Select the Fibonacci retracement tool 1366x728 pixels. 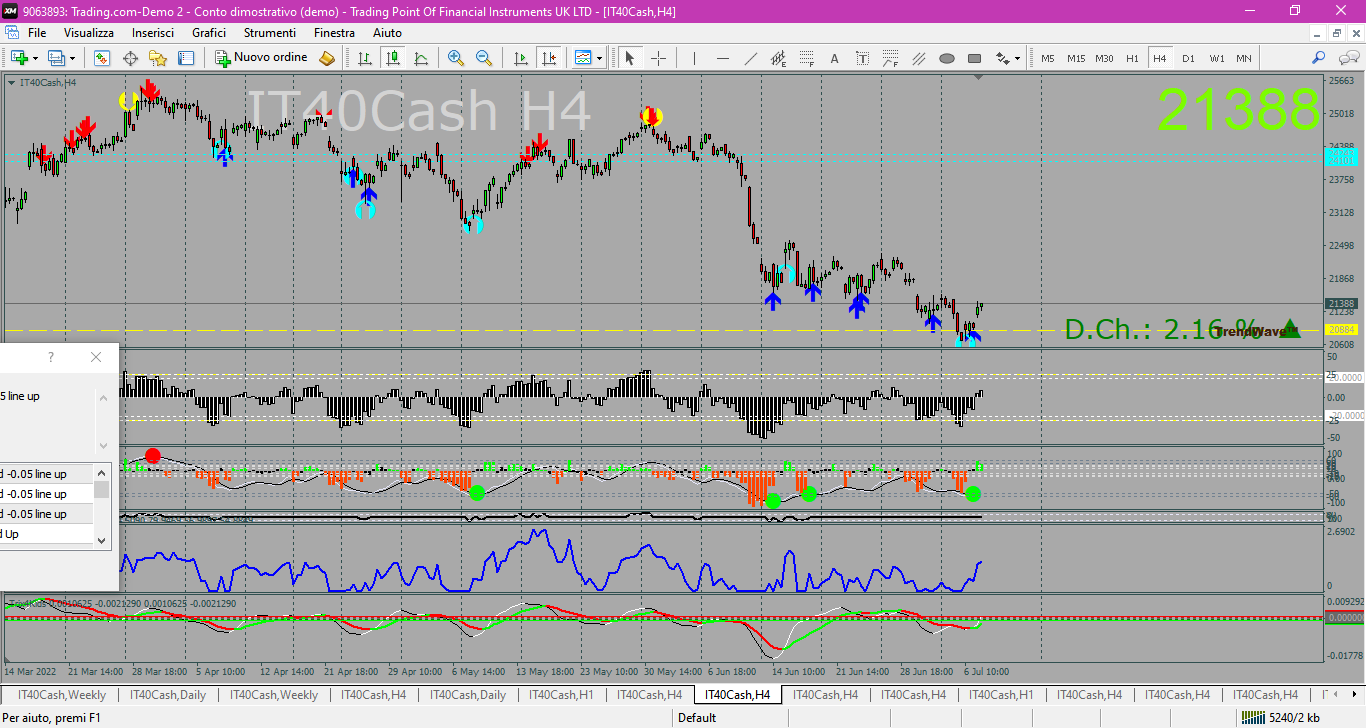[807, 58]
